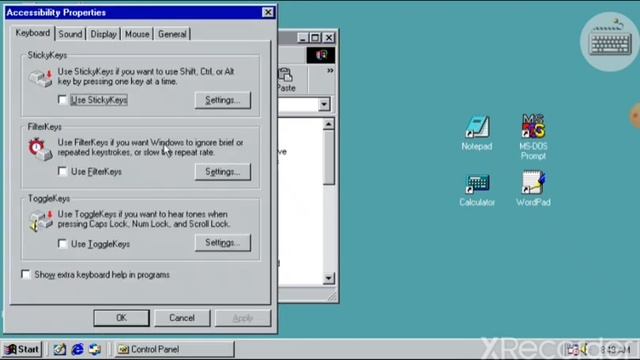Click the Show Desktop quick launch icon
Image resolution: width=640 pixels, height=360 pixels.
pos(59,349)
